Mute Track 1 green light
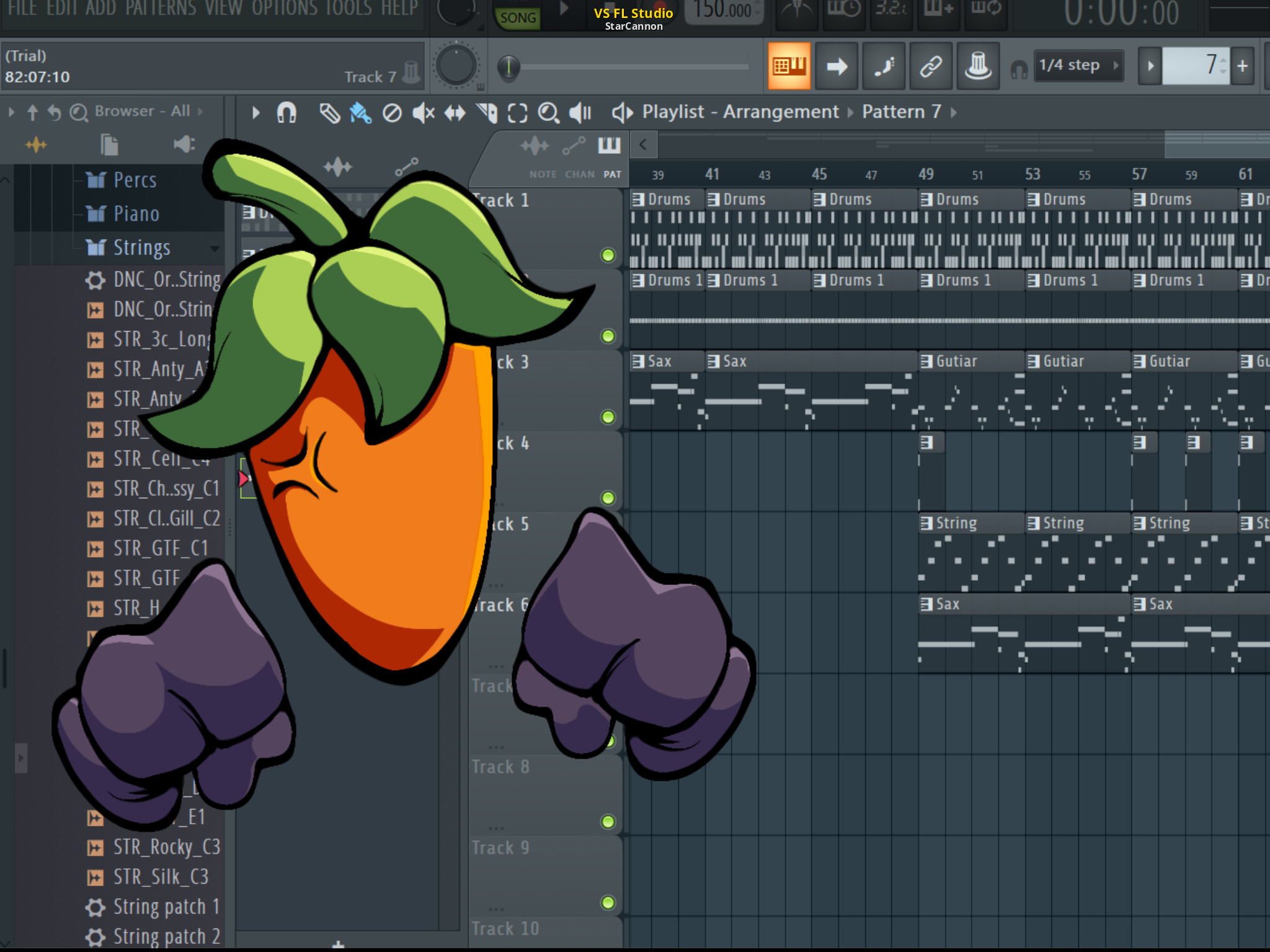Image resolution: width=1270 pixels, height=952 pixels. (608, 255)
